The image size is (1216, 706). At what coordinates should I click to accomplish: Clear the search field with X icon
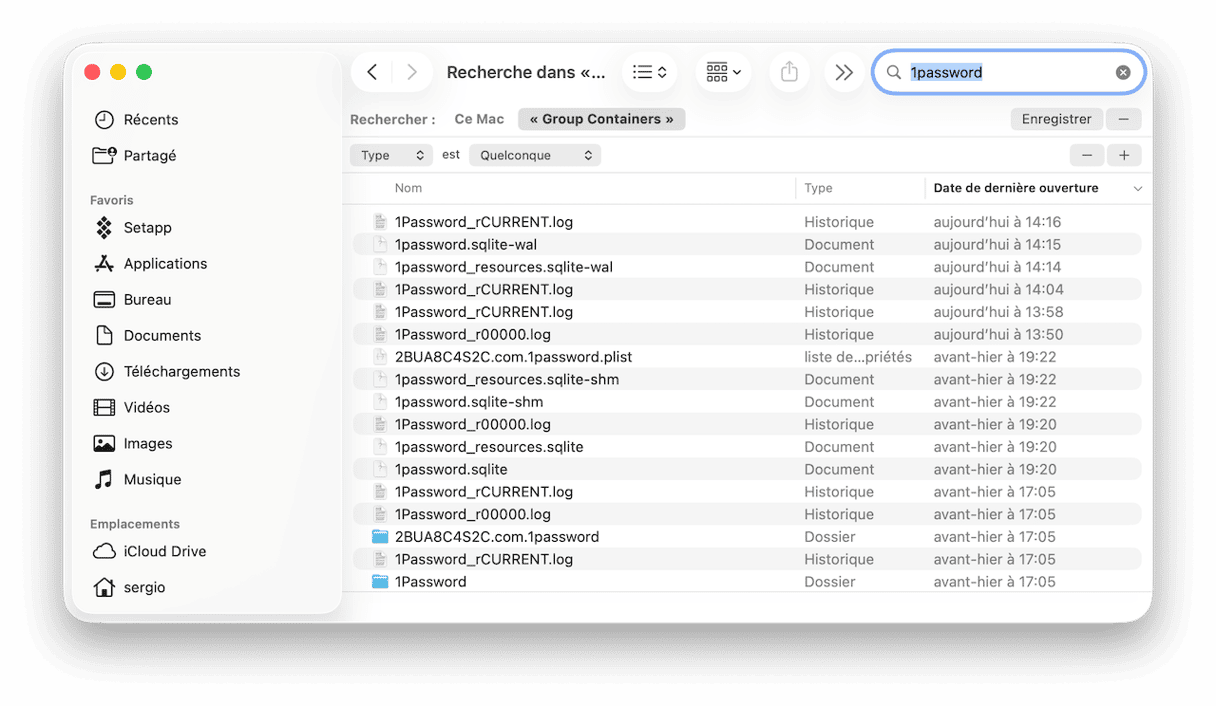pyautogui.click(x=1123, y=72)
